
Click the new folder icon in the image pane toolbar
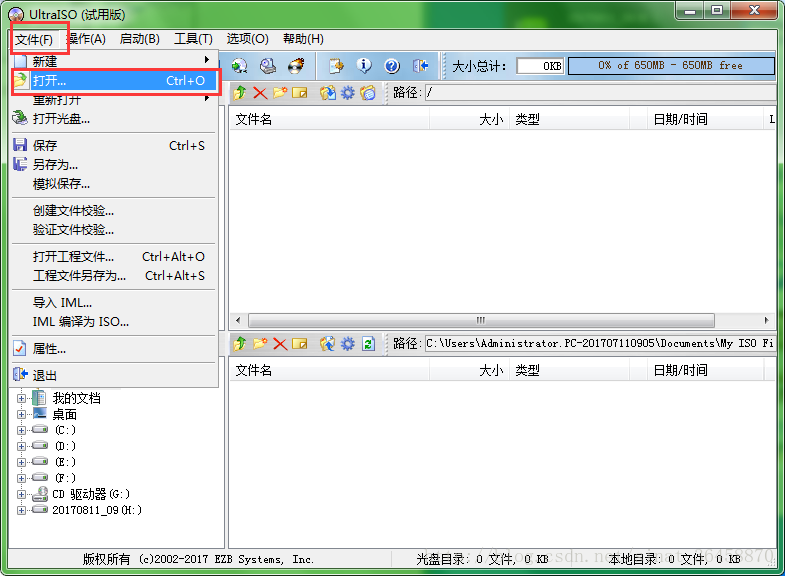pos(280,93)
